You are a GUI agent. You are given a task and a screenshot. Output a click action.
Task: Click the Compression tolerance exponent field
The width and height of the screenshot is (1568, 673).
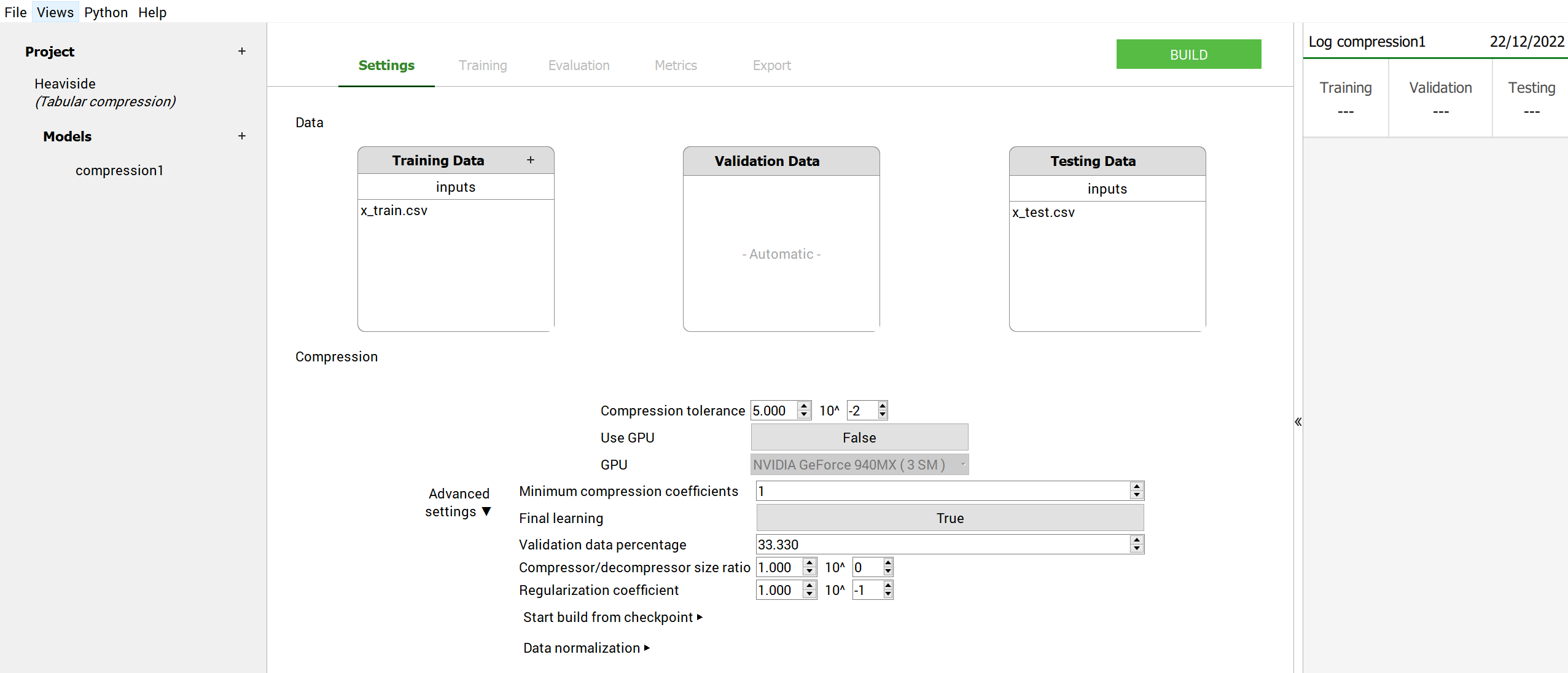pos(862,410)
